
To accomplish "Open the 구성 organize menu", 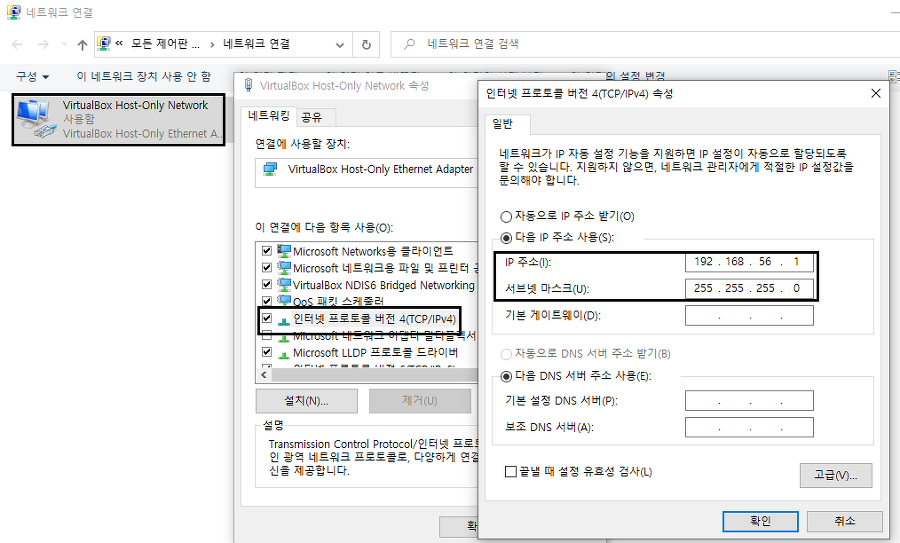I will [x=32, y=76].
